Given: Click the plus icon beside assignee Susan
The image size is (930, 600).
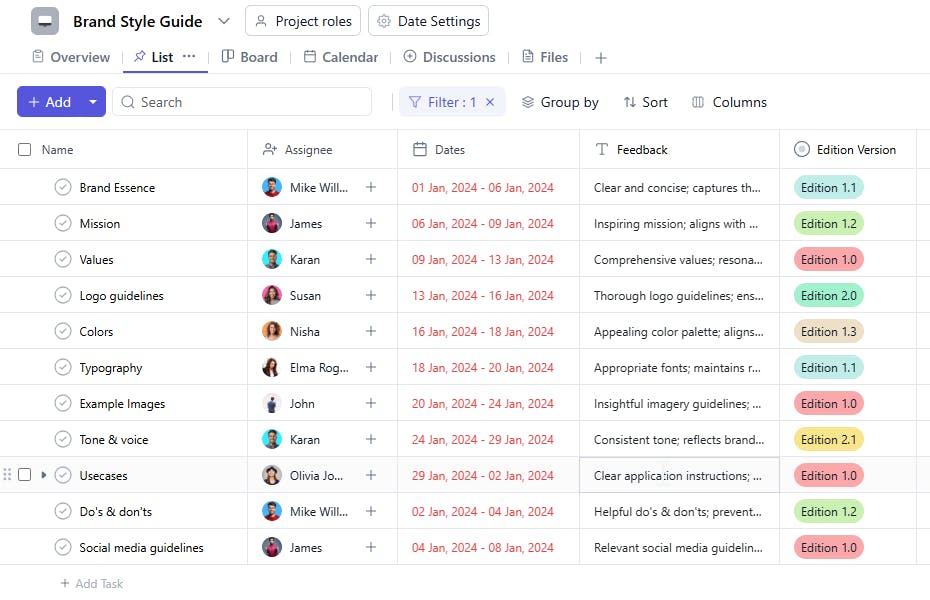Looking at the screenshot, I should 371,295.
